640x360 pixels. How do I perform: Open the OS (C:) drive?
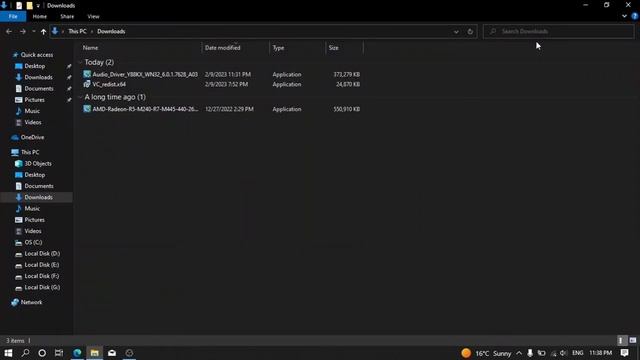click(33, 242)
